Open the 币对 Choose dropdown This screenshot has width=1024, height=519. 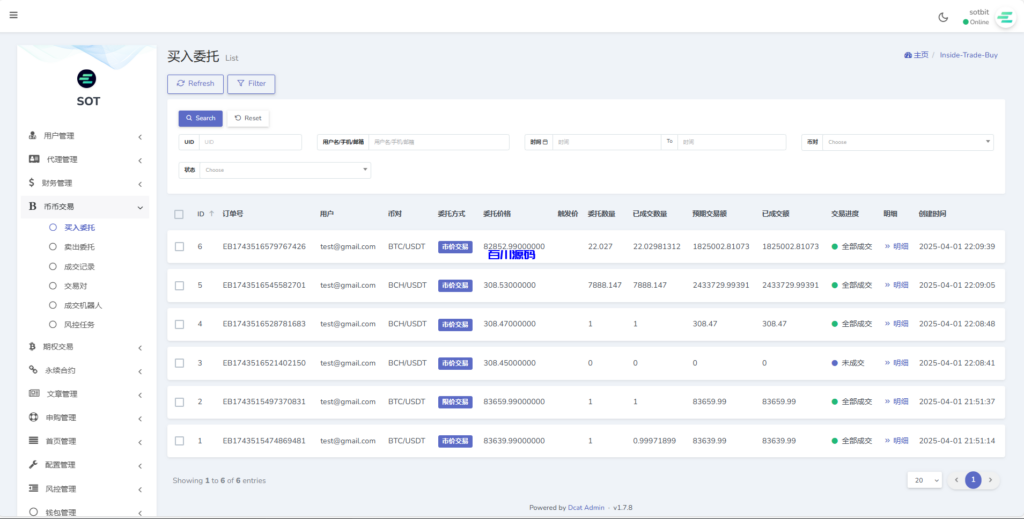908,142
